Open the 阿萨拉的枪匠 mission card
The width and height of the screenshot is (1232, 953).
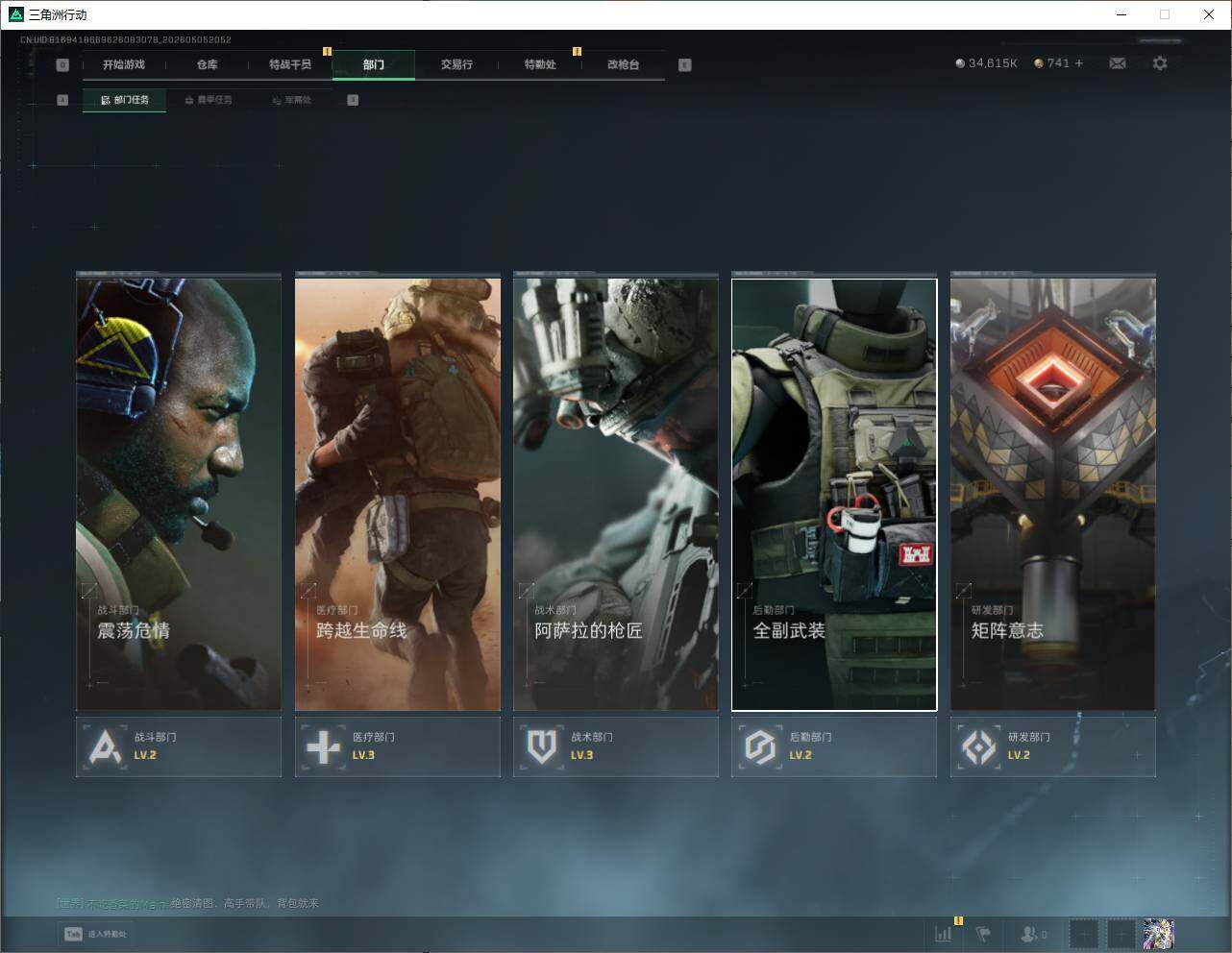[x=616, y=494]
